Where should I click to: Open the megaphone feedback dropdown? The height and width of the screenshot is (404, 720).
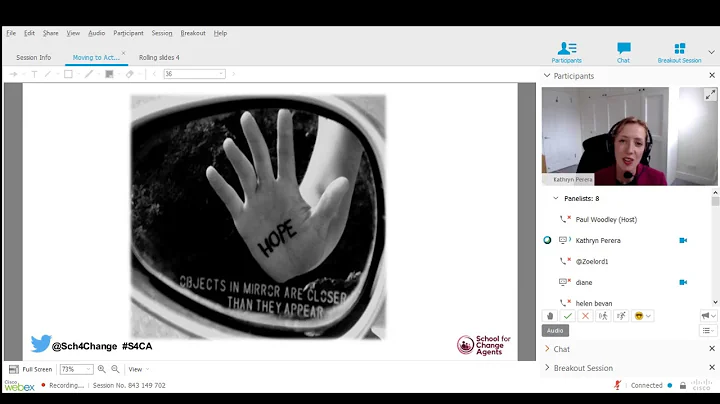[x=709, y=316]
